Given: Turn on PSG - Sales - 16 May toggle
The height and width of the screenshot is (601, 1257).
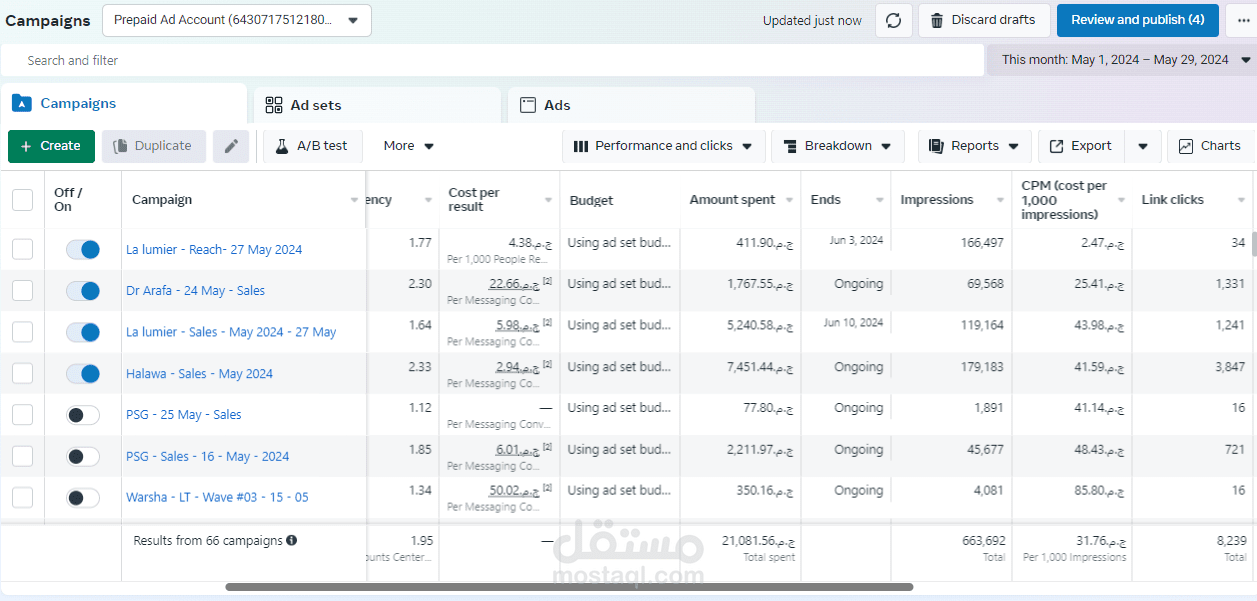Looking at the screenshot, I should point(83,456).
